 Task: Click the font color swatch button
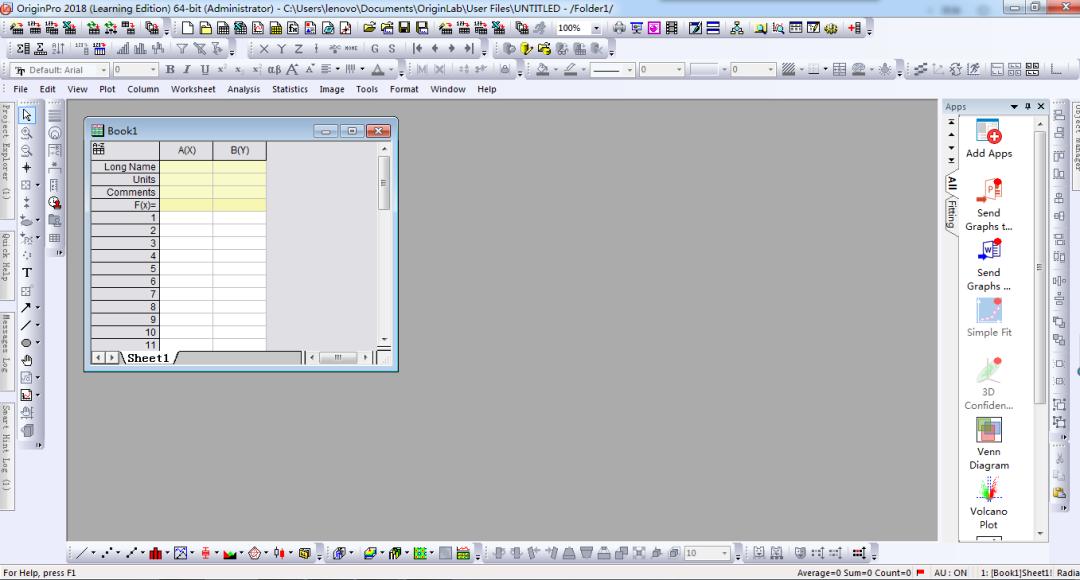pos(377,70)
